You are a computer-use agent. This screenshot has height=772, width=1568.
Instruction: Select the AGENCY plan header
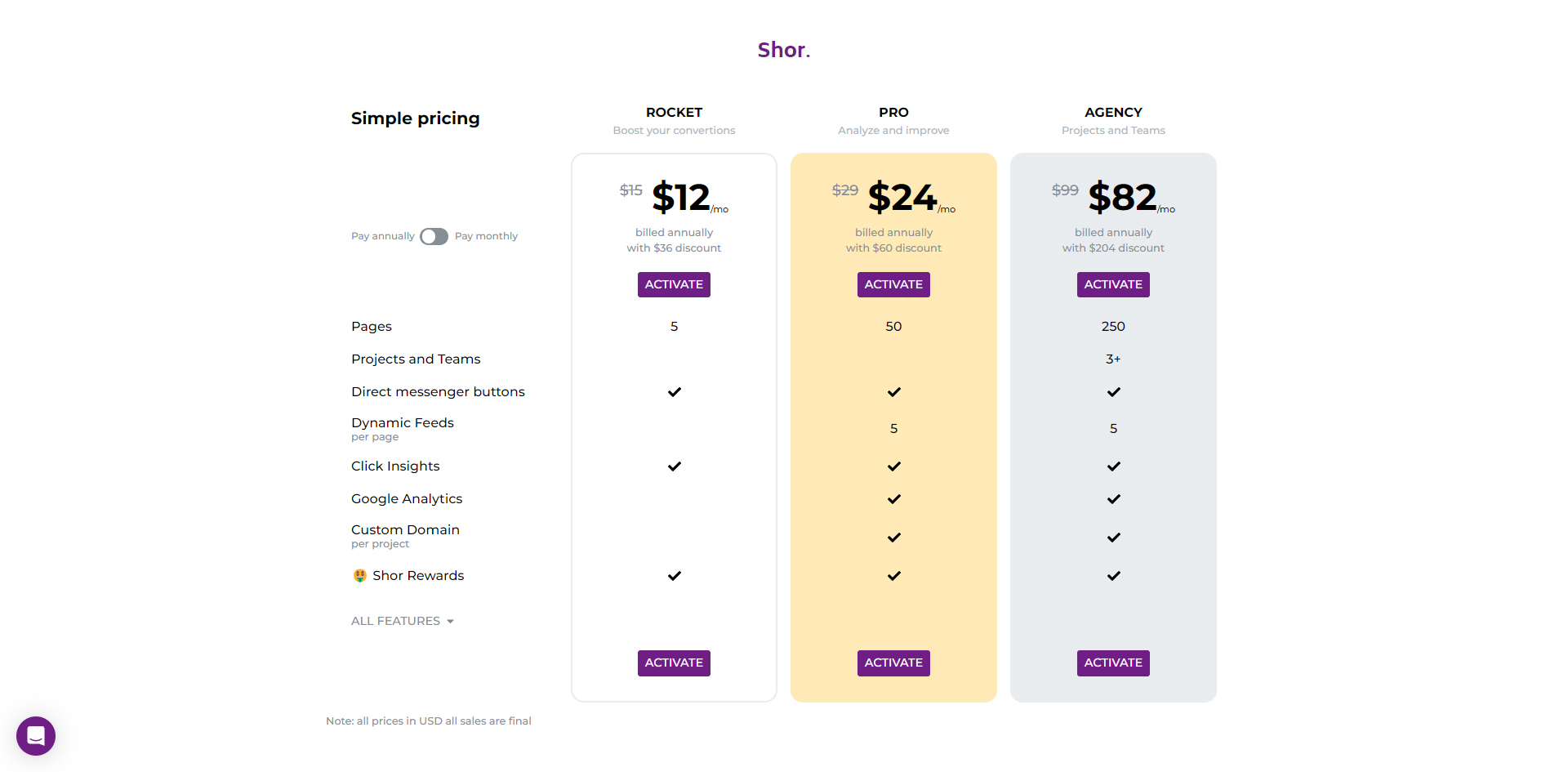[1113, 112]
